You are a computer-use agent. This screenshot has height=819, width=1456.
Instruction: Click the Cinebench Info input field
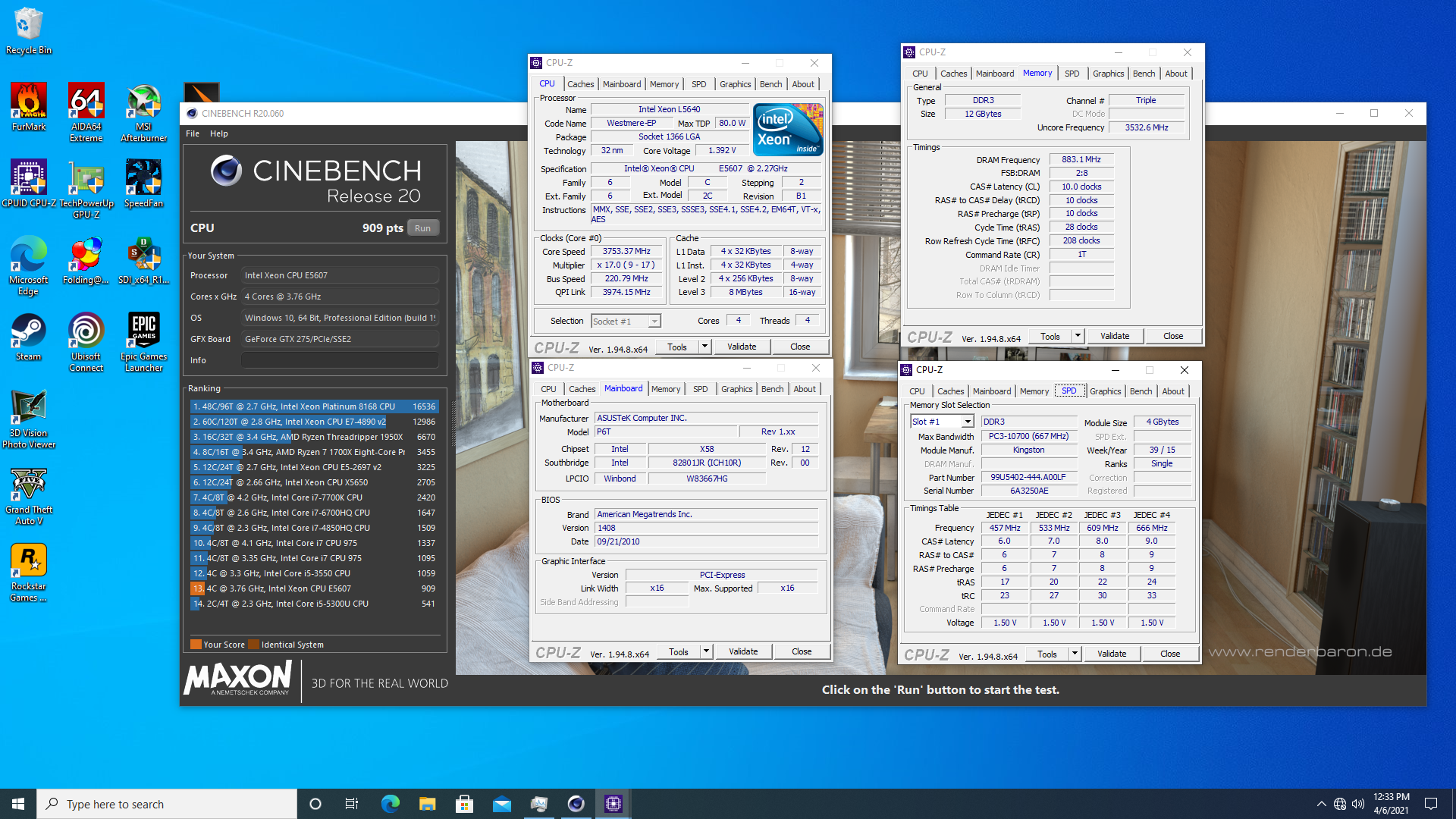pyautogui.click(x=340, y=360)
